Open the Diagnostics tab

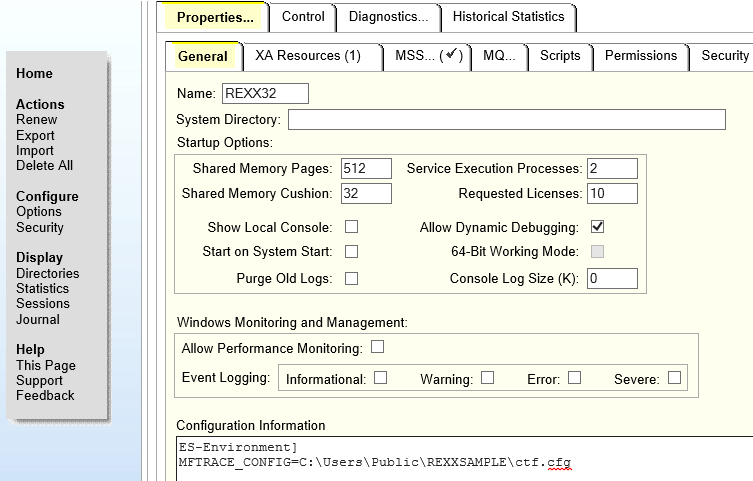tap(388, 17)
